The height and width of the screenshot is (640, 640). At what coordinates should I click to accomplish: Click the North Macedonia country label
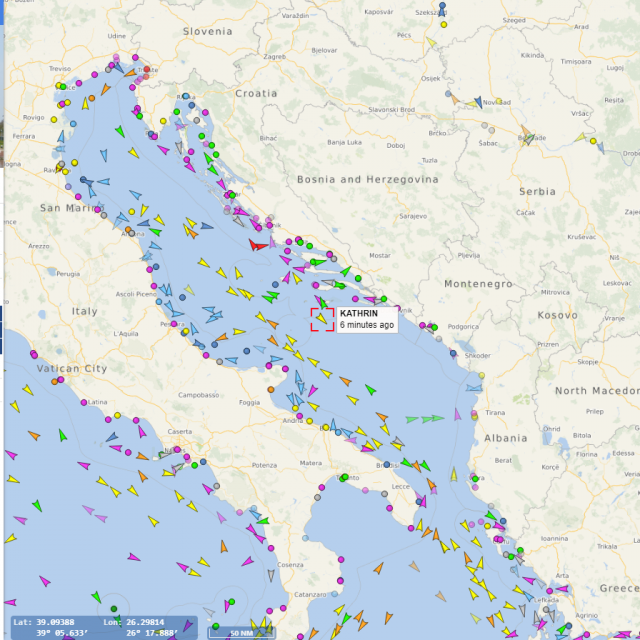597,391
